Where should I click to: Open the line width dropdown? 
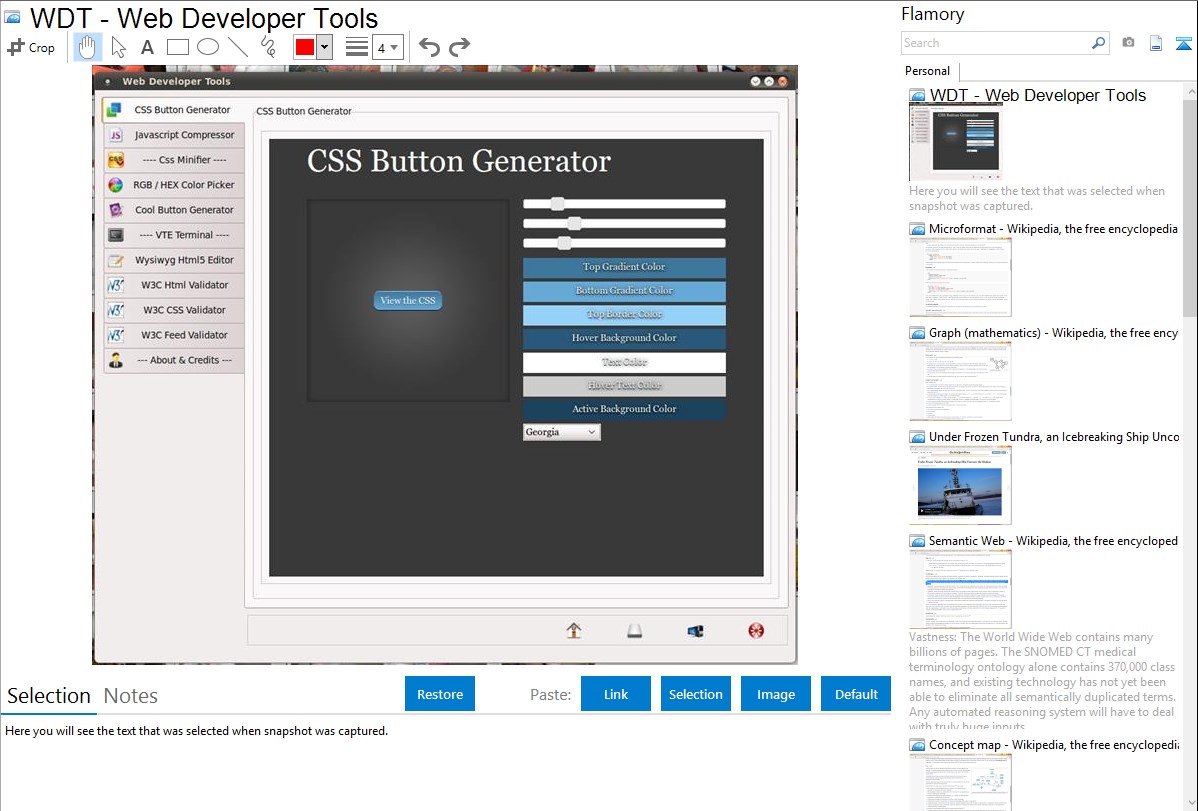click(x=387, y=47)
